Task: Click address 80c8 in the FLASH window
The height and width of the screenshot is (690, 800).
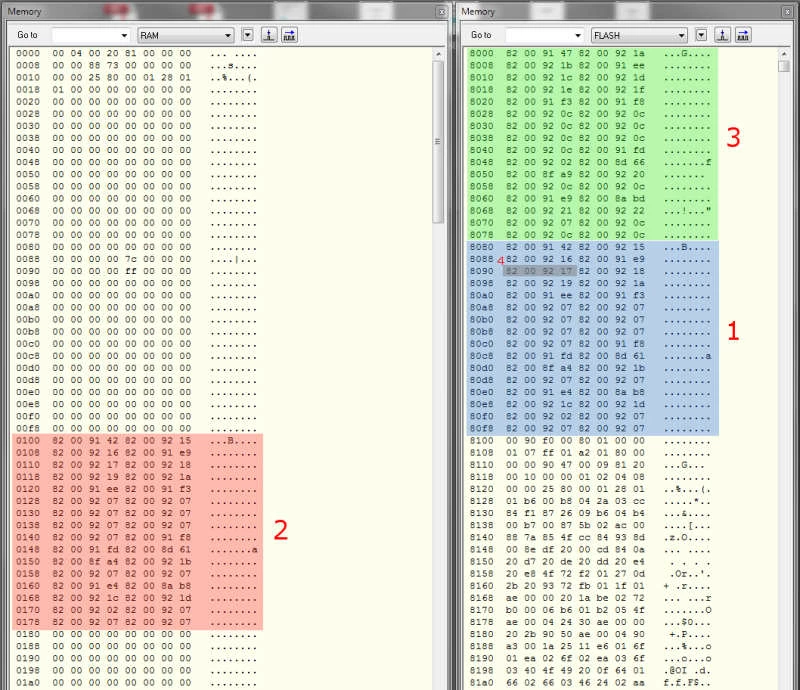Action: [x=481, y=356]
